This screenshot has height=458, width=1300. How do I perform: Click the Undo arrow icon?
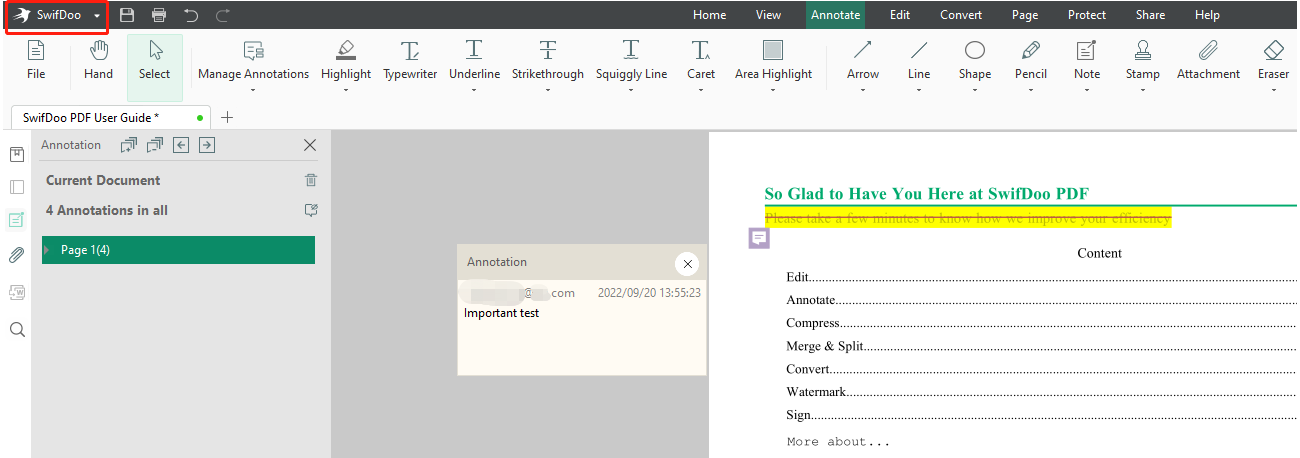click(x=191, y=15)
